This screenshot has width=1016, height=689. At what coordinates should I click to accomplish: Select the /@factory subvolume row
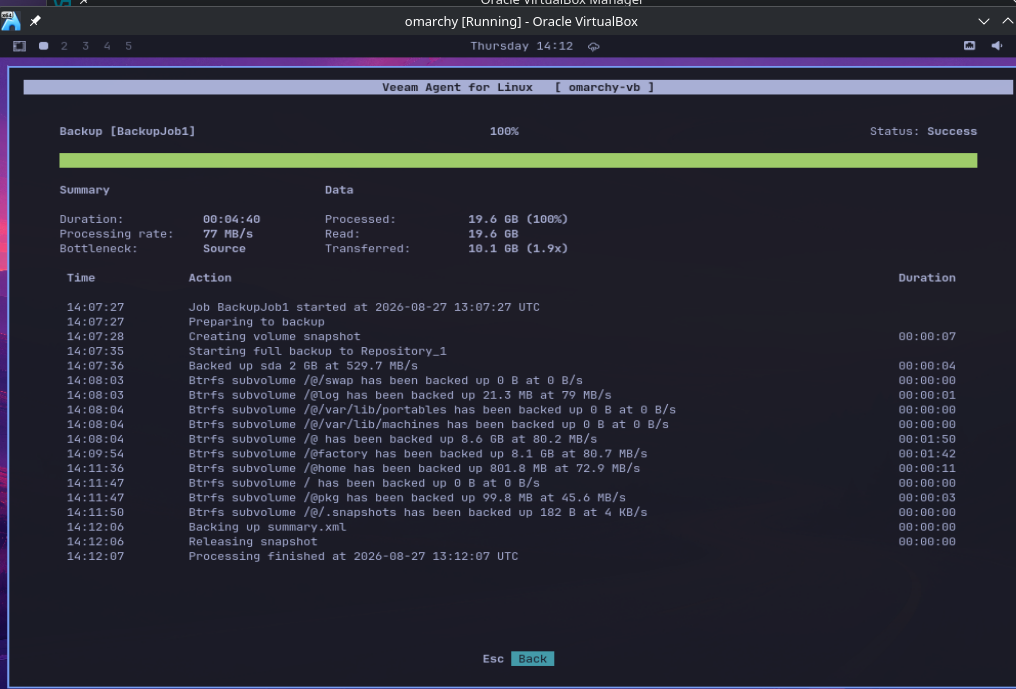pyautogui.click(x=511, y=454)
